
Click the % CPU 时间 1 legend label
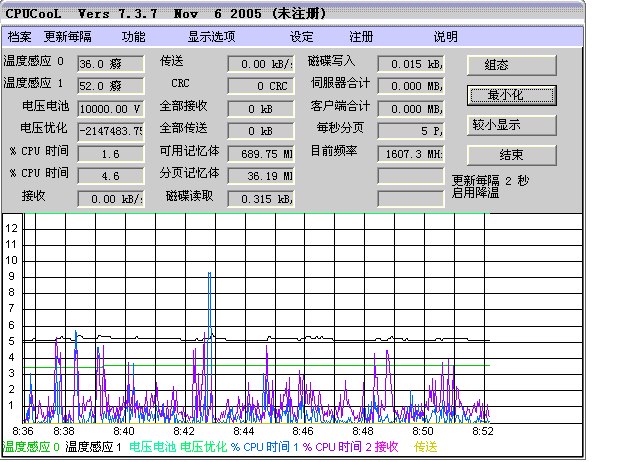(x=265, y=447)
